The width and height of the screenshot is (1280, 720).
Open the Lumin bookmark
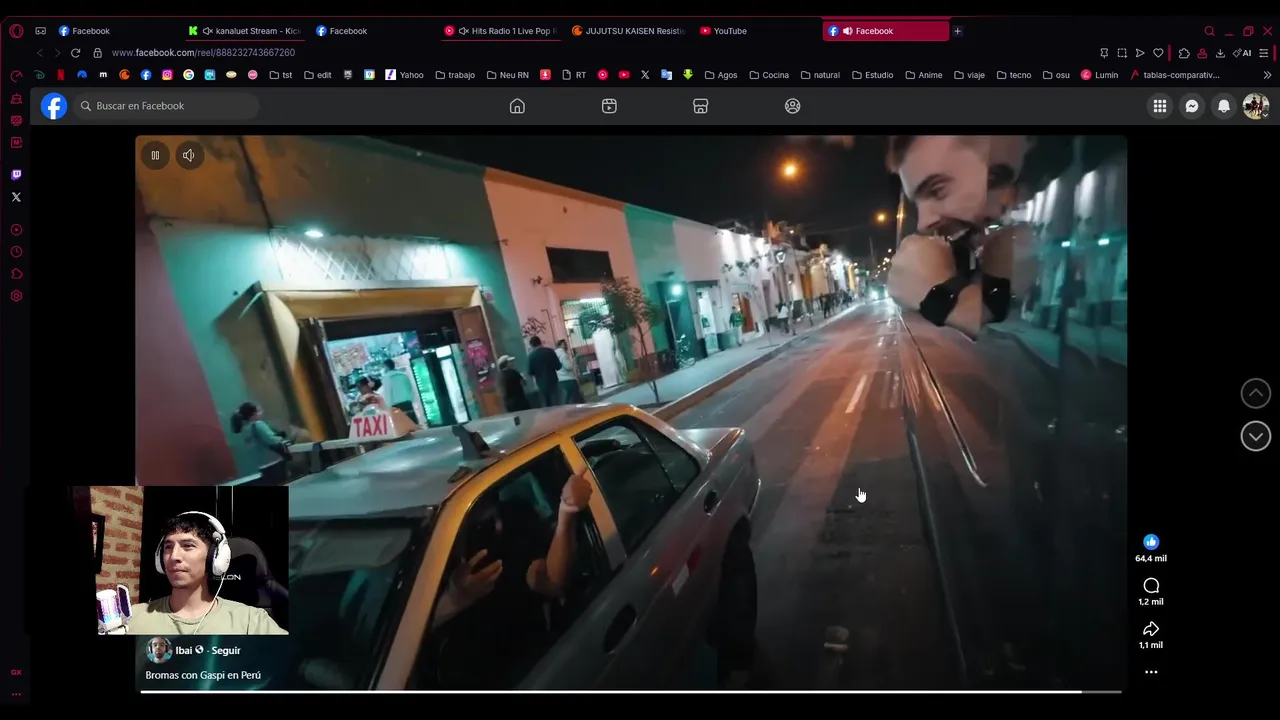pos(1099,75)
